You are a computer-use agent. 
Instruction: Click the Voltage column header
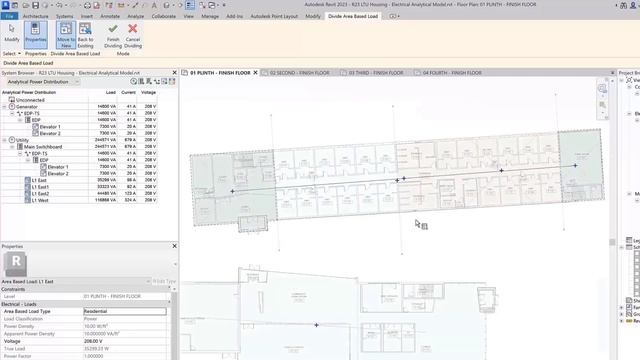coord(148,92)
